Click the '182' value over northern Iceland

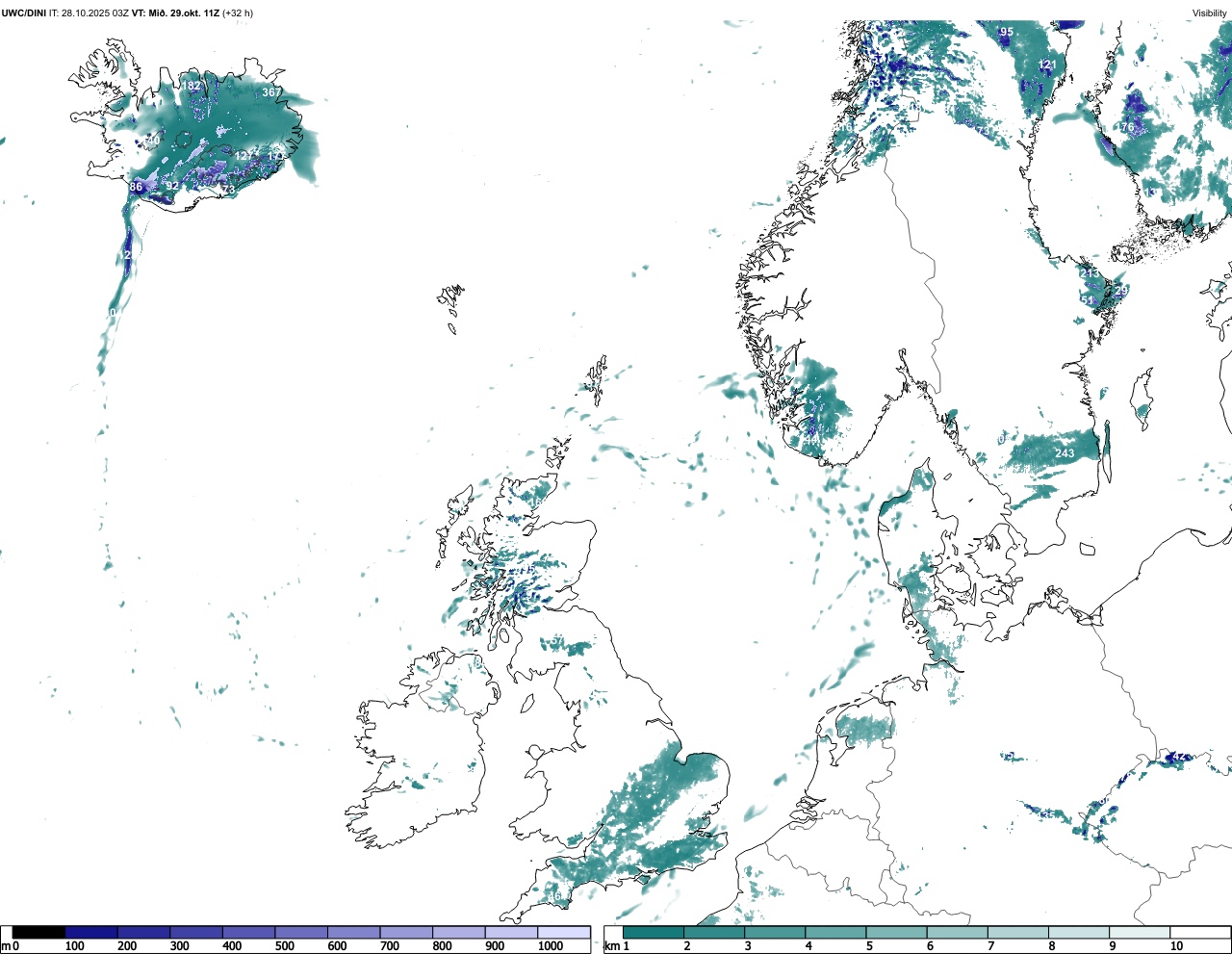[x=192, y=86]
